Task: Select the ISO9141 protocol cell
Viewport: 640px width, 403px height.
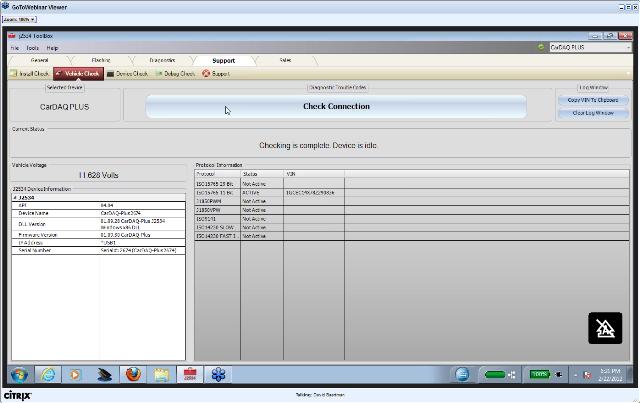Action: point(218,219)
